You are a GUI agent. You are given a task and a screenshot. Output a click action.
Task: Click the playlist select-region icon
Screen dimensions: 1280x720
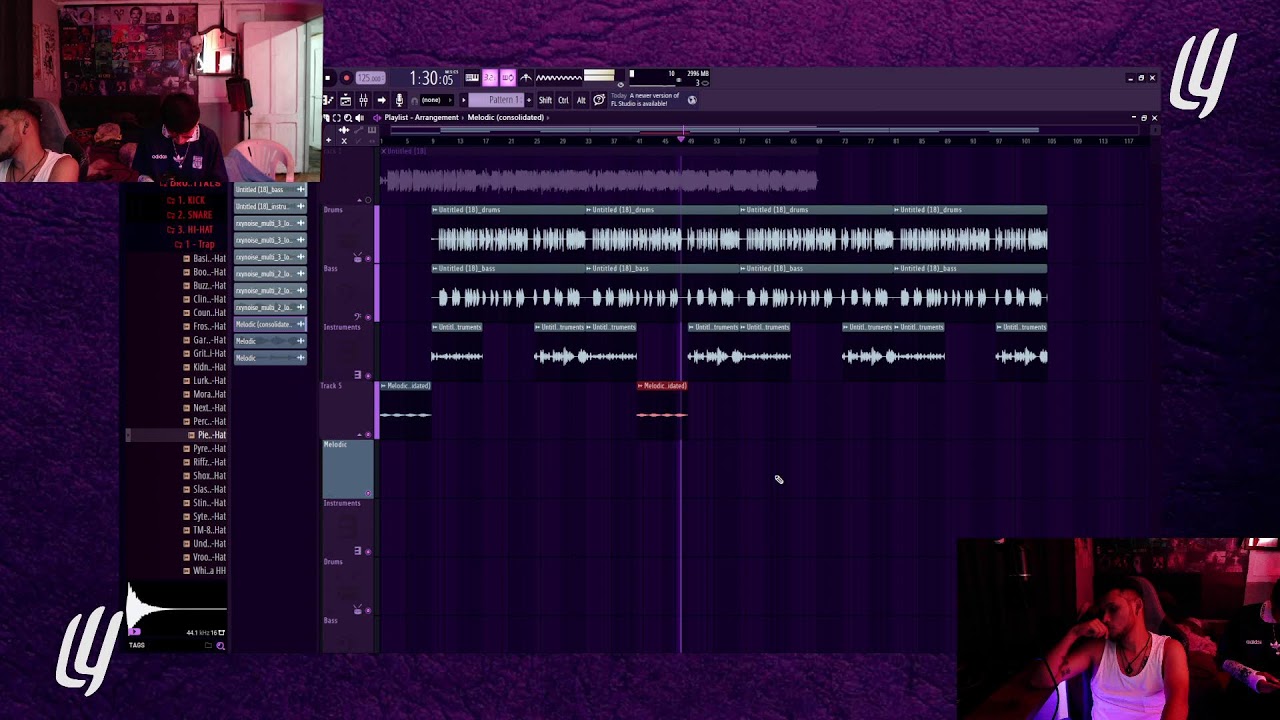tap(336, 118)
